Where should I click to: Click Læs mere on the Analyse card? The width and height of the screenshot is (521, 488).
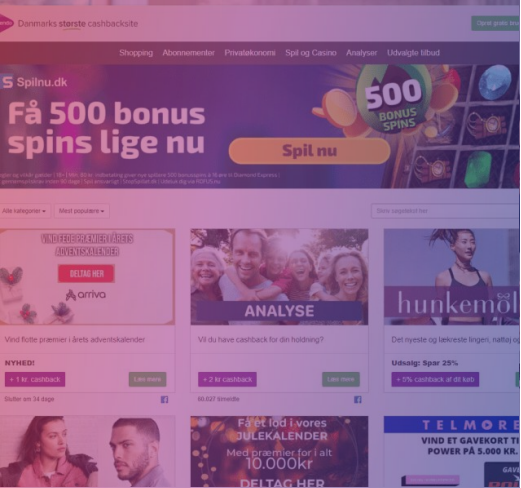click(x=341, y=379)
